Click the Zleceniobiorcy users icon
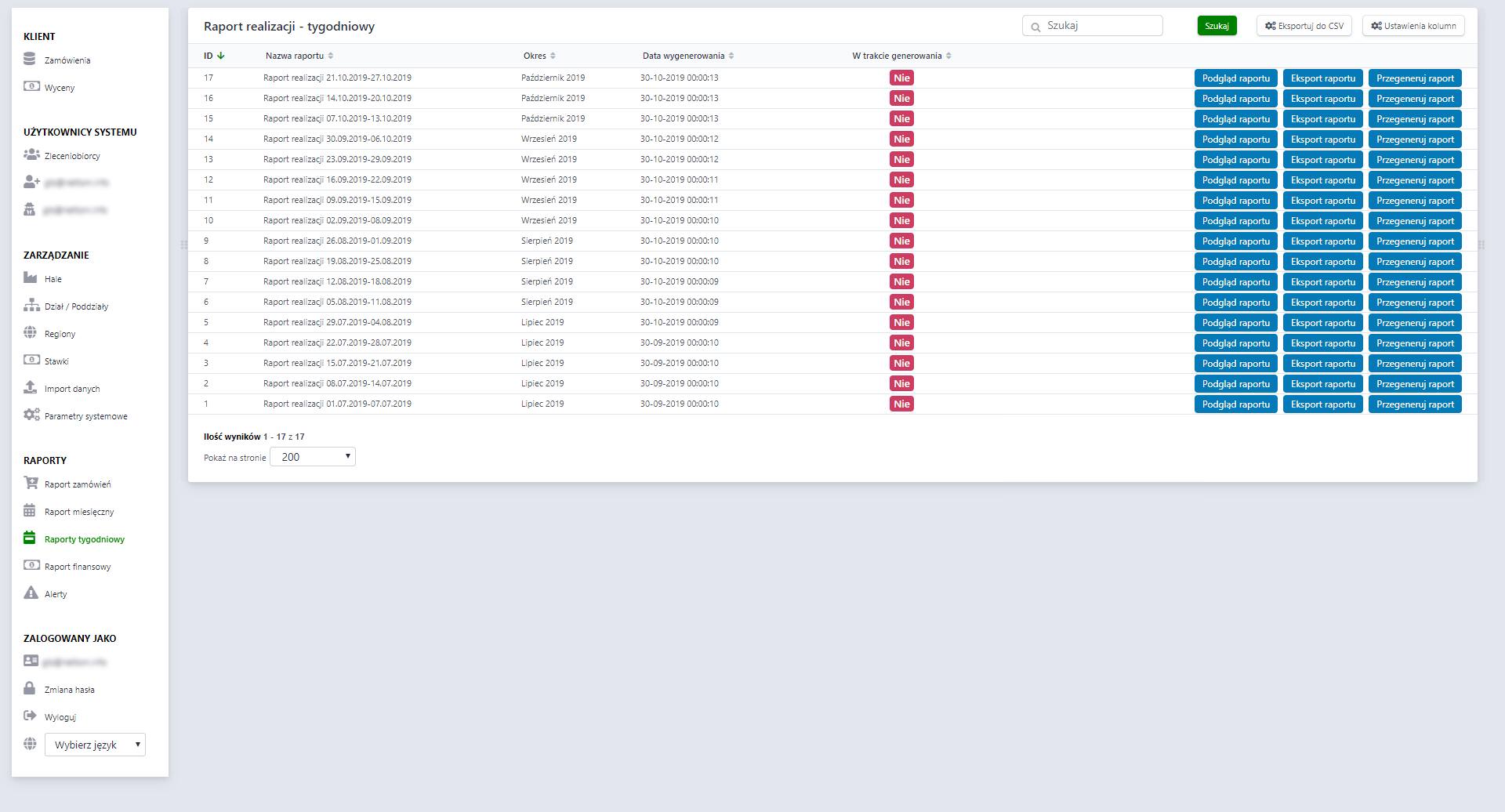The width and height of the screenshot is (1505, 812). click(31, 155)
